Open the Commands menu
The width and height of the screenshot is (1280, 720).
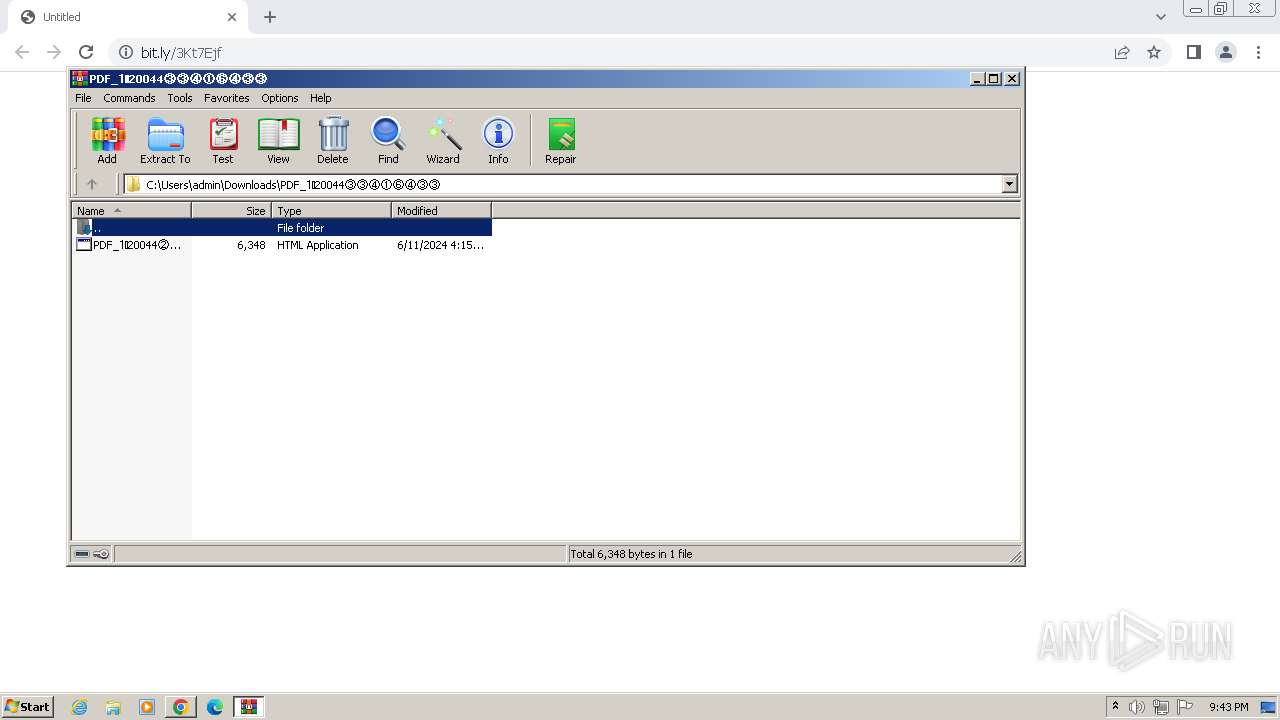pos(129,98)
